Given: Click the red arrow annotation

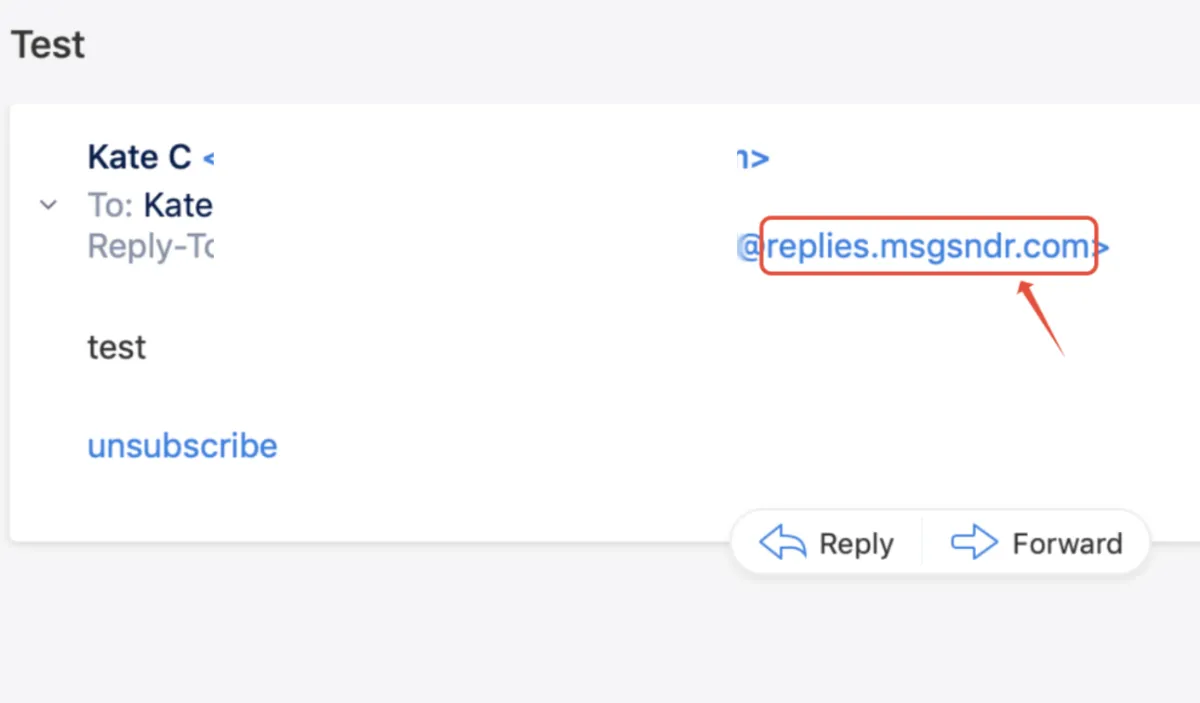Looking at the screenshot, I should click(1040, 318).
